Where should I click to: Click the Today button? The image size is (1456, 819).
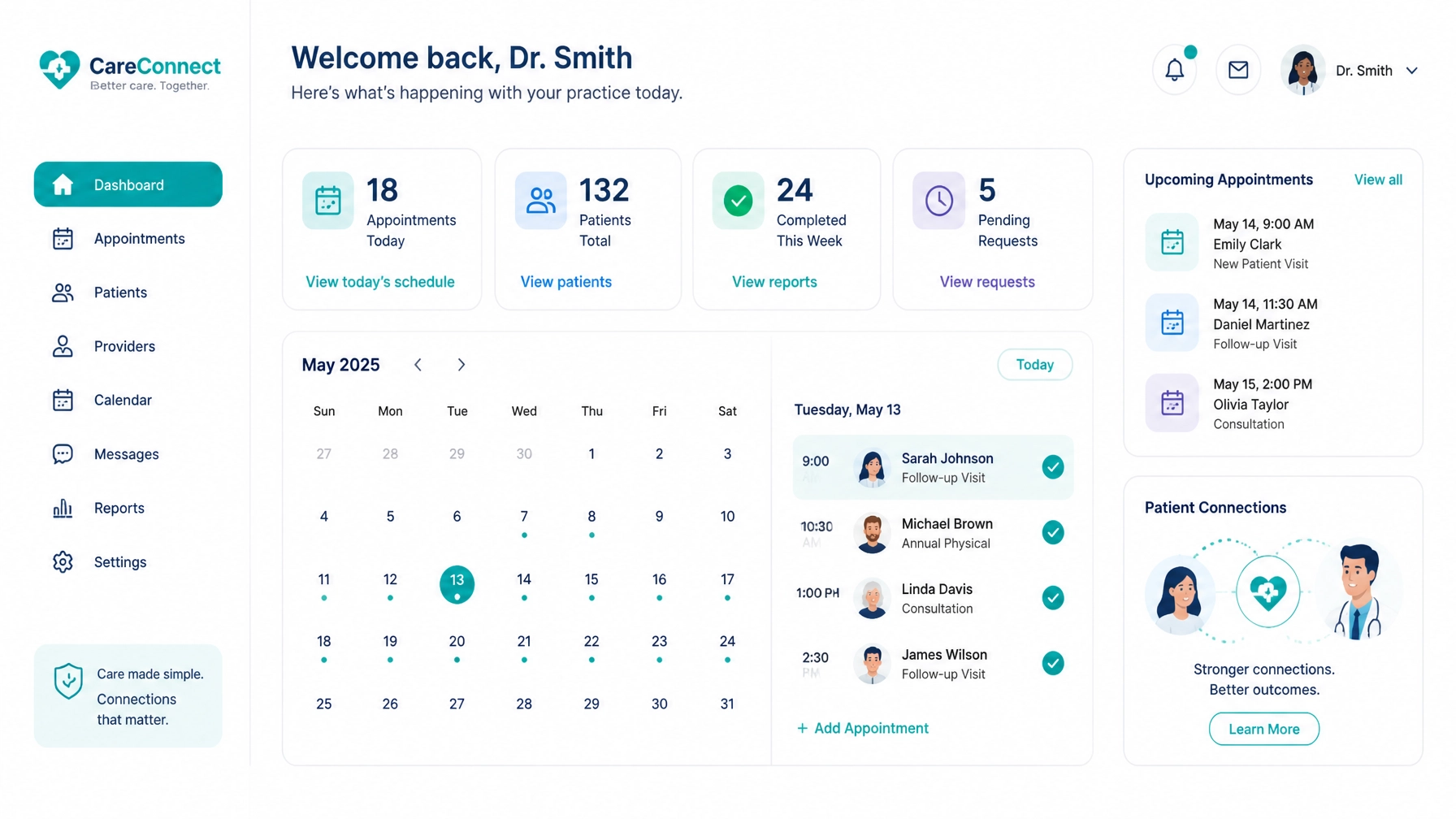click(x=1035, y=365)
